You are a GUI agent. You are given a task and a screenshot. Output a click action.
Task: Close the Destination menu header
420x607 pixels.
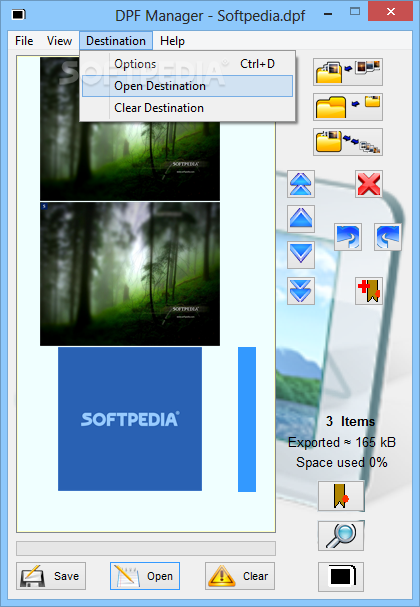click(116, 41)
